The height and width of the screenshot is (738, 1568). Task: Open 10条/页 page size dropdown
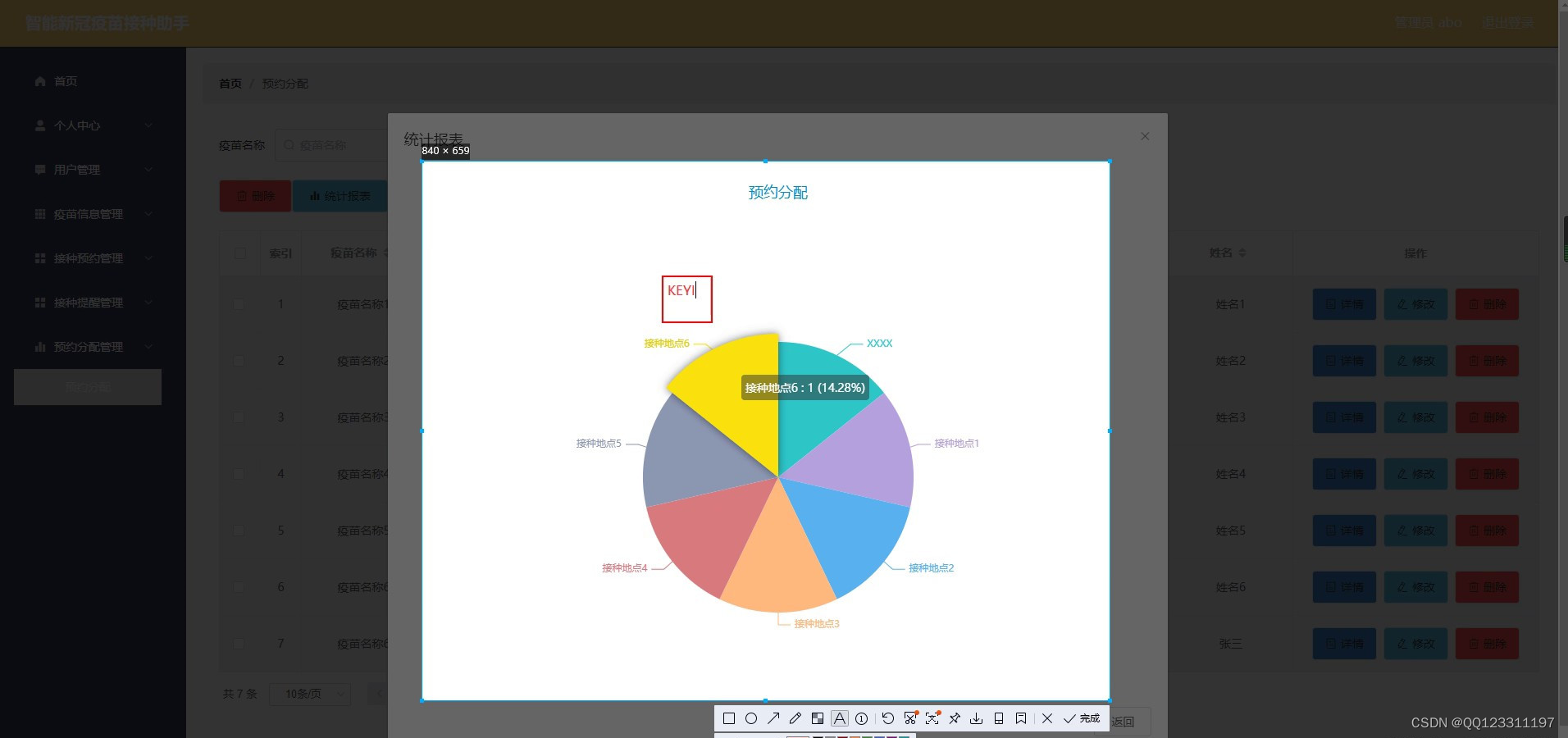311,694
